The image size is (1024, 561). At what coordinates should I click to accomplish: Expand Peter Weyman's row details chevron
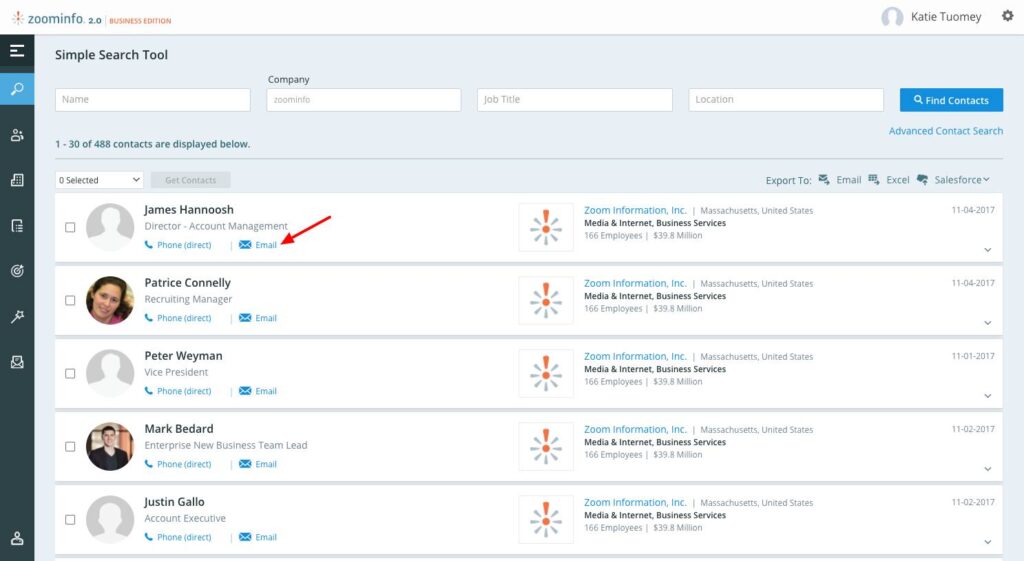[x=987, y=396]
